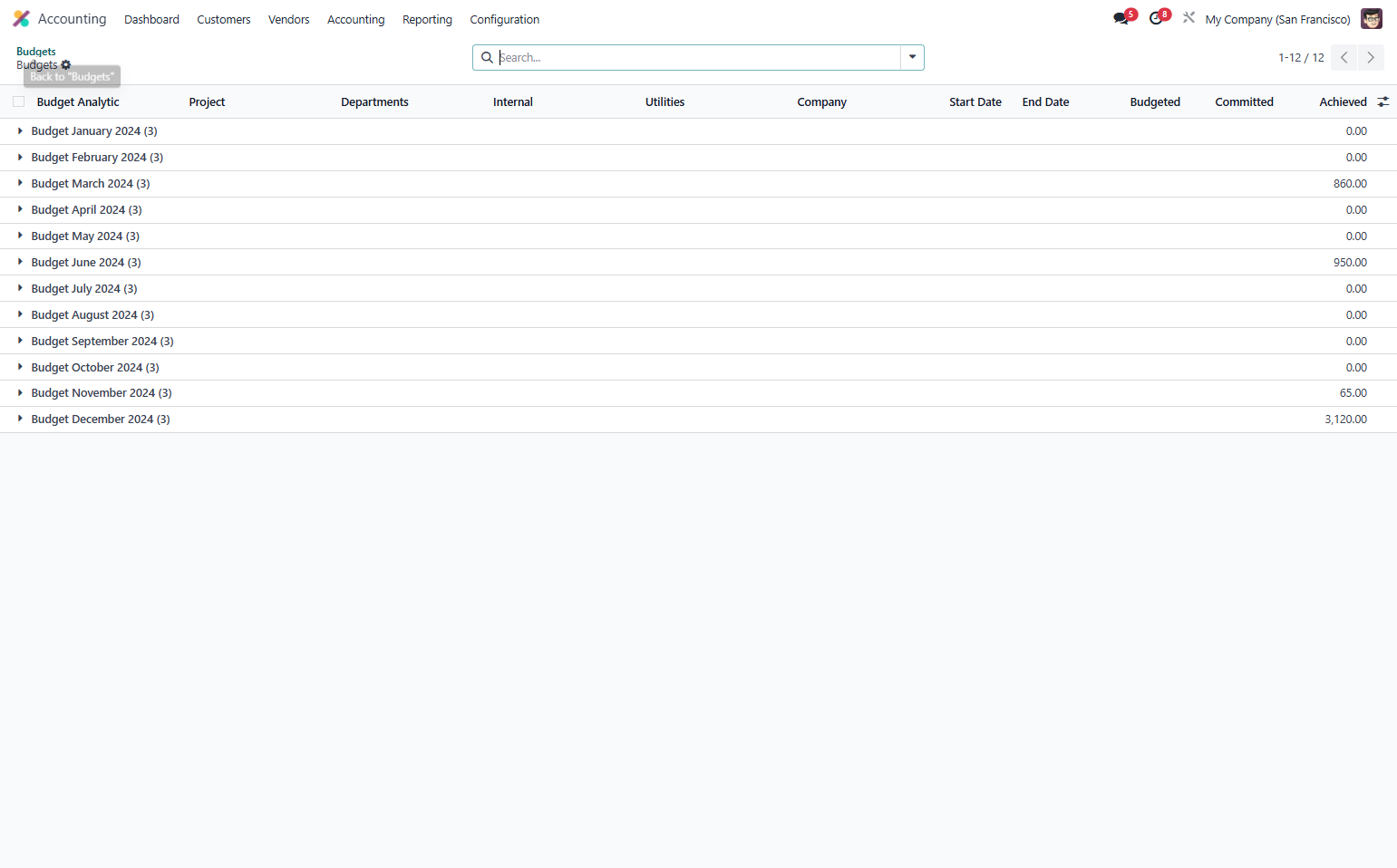1397x868 pixels.
Task: Open the Reporting menu
Action: (427, 19)
